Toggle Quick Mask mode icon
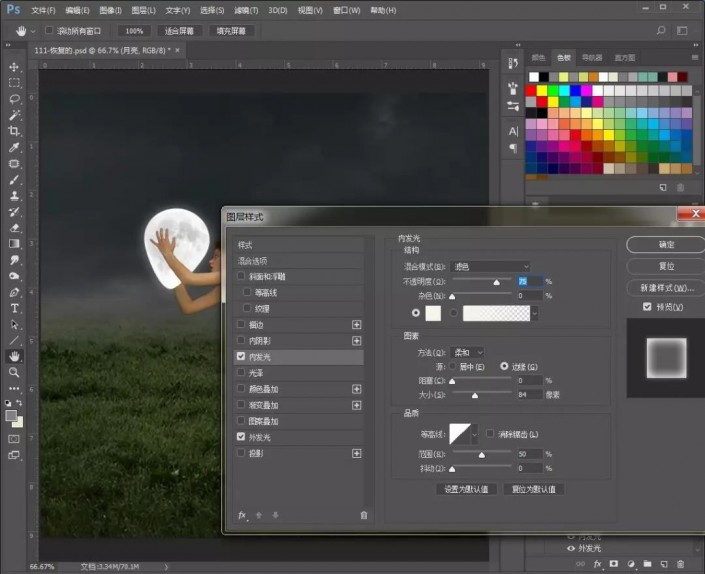 coord(14,439)
